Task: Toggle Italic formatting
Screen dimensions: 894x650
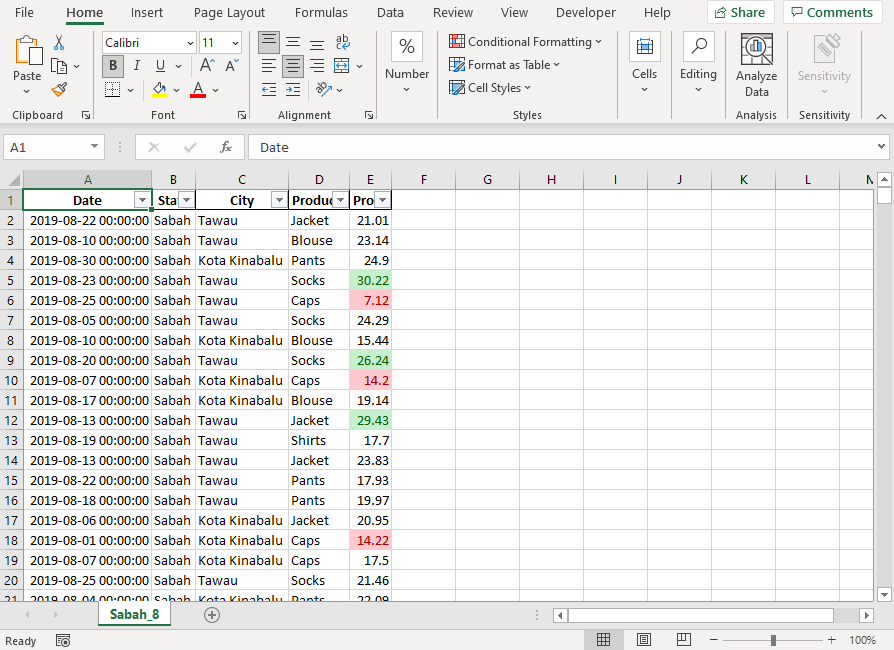Action: [x=136, y=66]
